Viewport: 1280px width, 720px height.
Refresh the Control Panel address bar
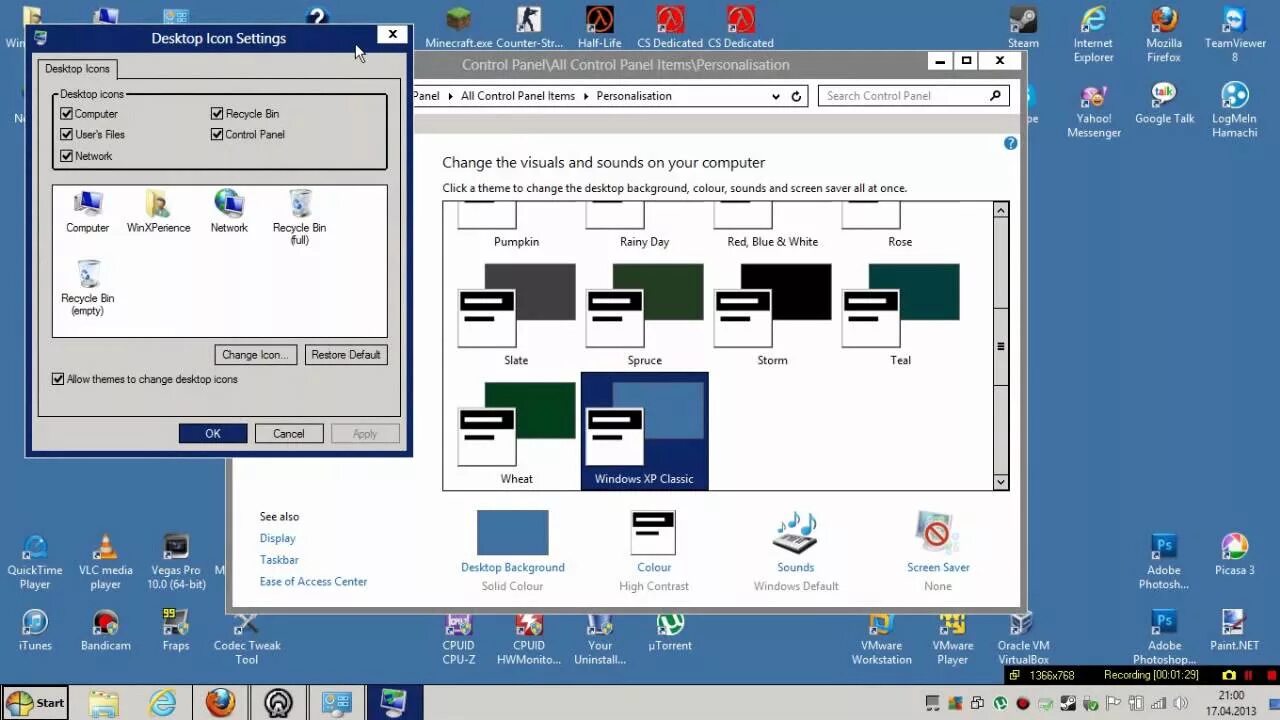point(796,96)
